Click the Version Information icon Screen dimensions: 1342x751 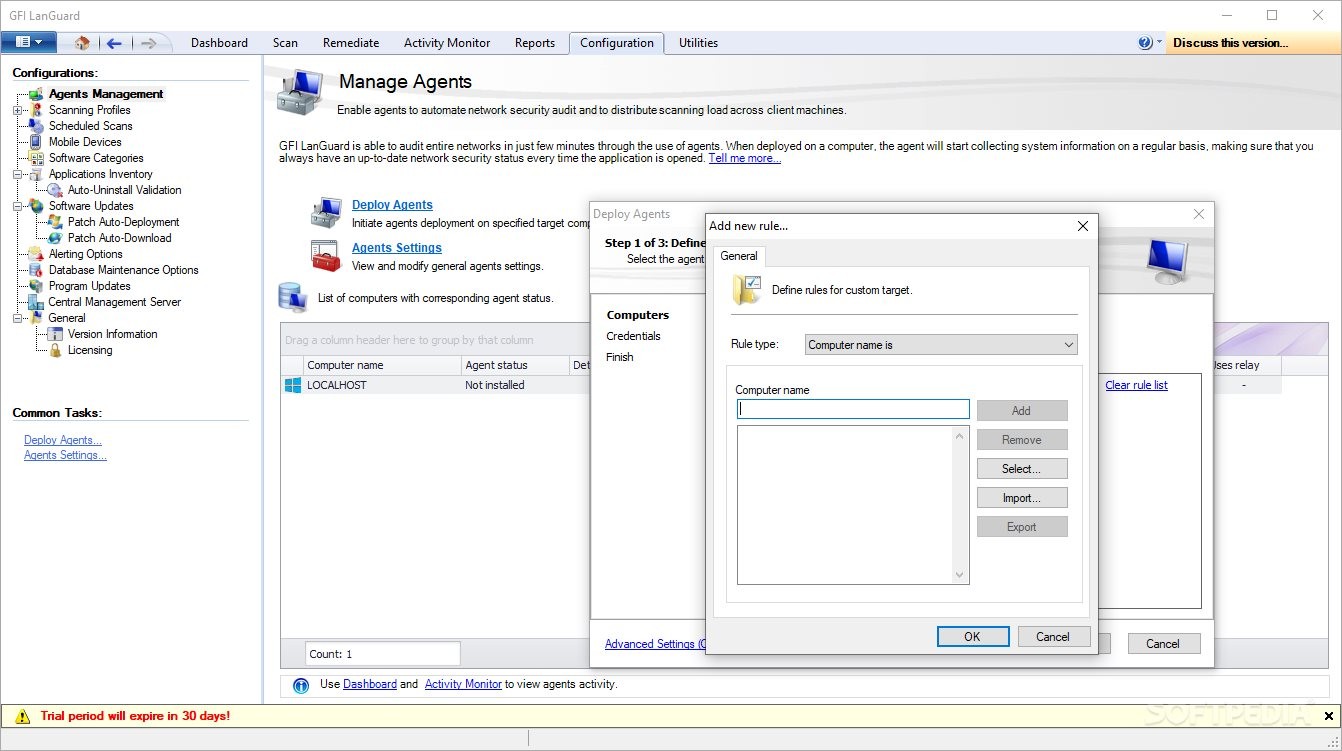tap(55, 334)
